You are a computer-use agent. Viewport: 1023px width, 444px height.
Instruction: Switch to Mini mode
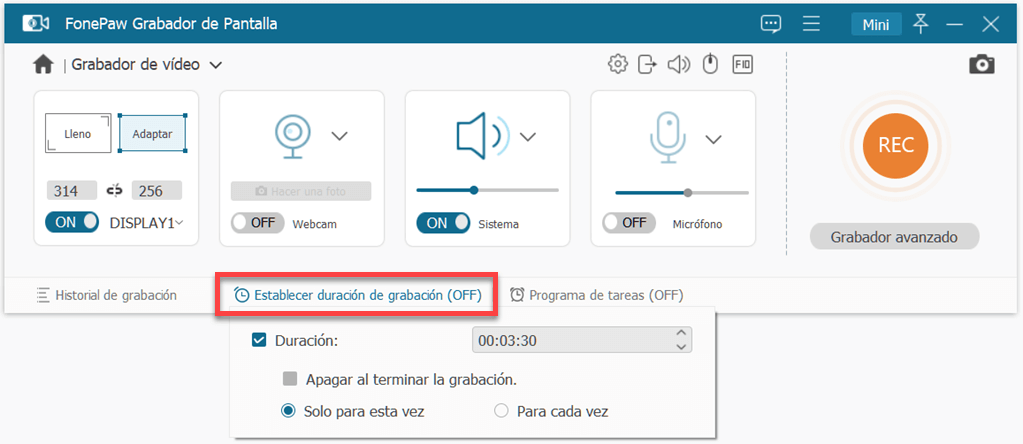pos(876,25)
